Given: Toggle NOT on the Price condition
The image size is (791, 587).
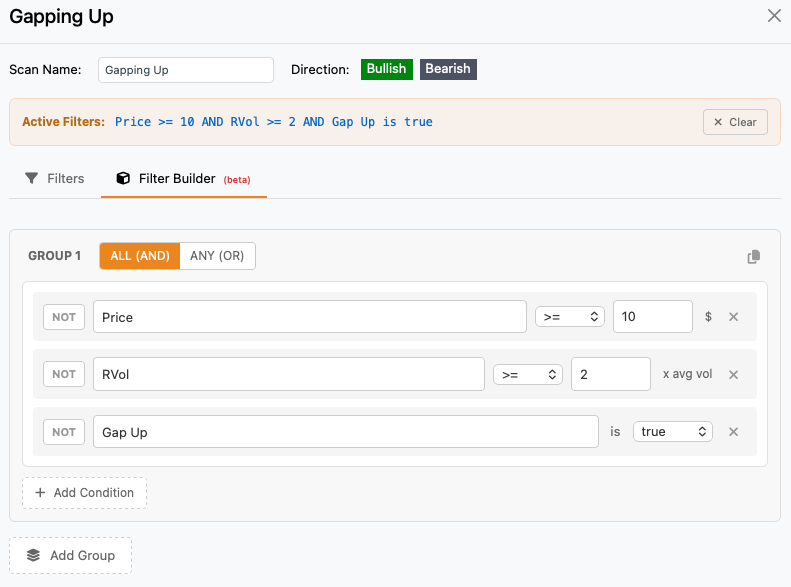Looking at the screenshot, I should pos(64,317).
